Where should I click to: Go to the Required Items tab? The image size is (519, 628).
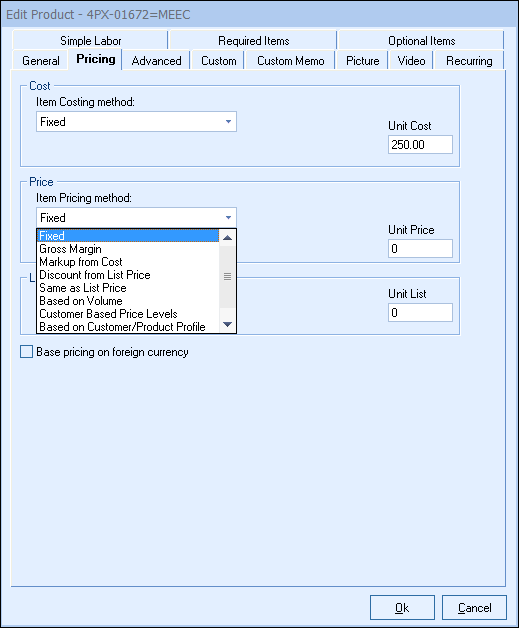coord(253,41)
